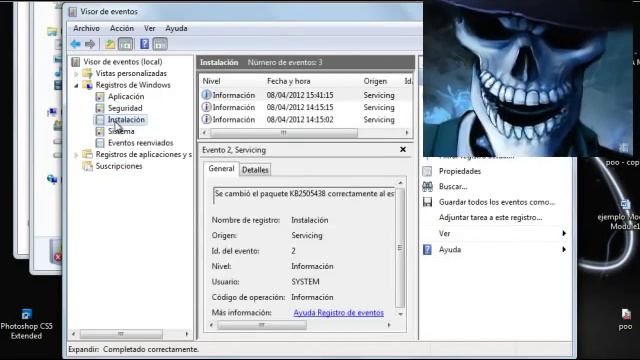This screenshot has height=360, width=640.
Task: Click Buscar... in the actions pane
Action: point(453,187)
